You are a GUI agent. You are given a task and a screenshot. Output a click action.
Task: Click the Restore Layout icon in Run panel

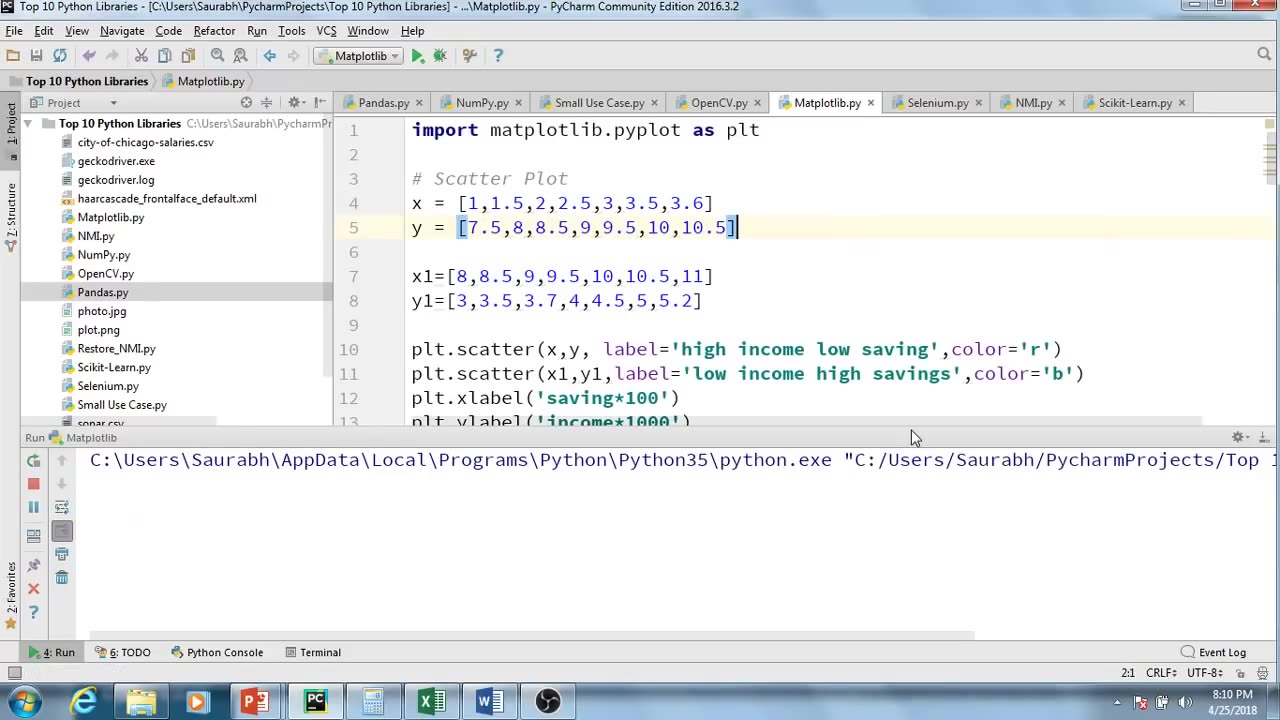click(x=33, y=536)
